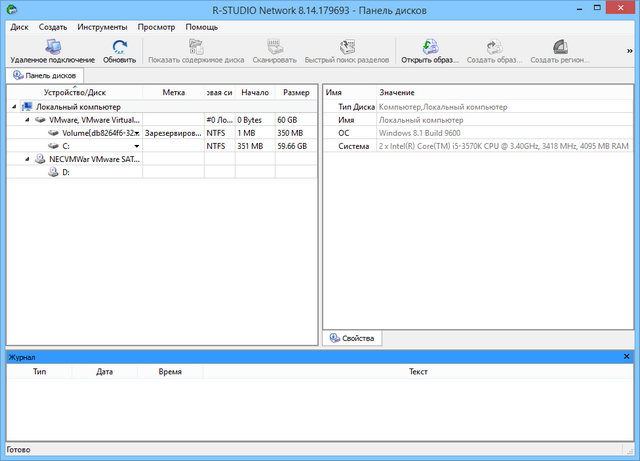Close the Журнал log panel
The image size is (640, 461).
[626, 356]
